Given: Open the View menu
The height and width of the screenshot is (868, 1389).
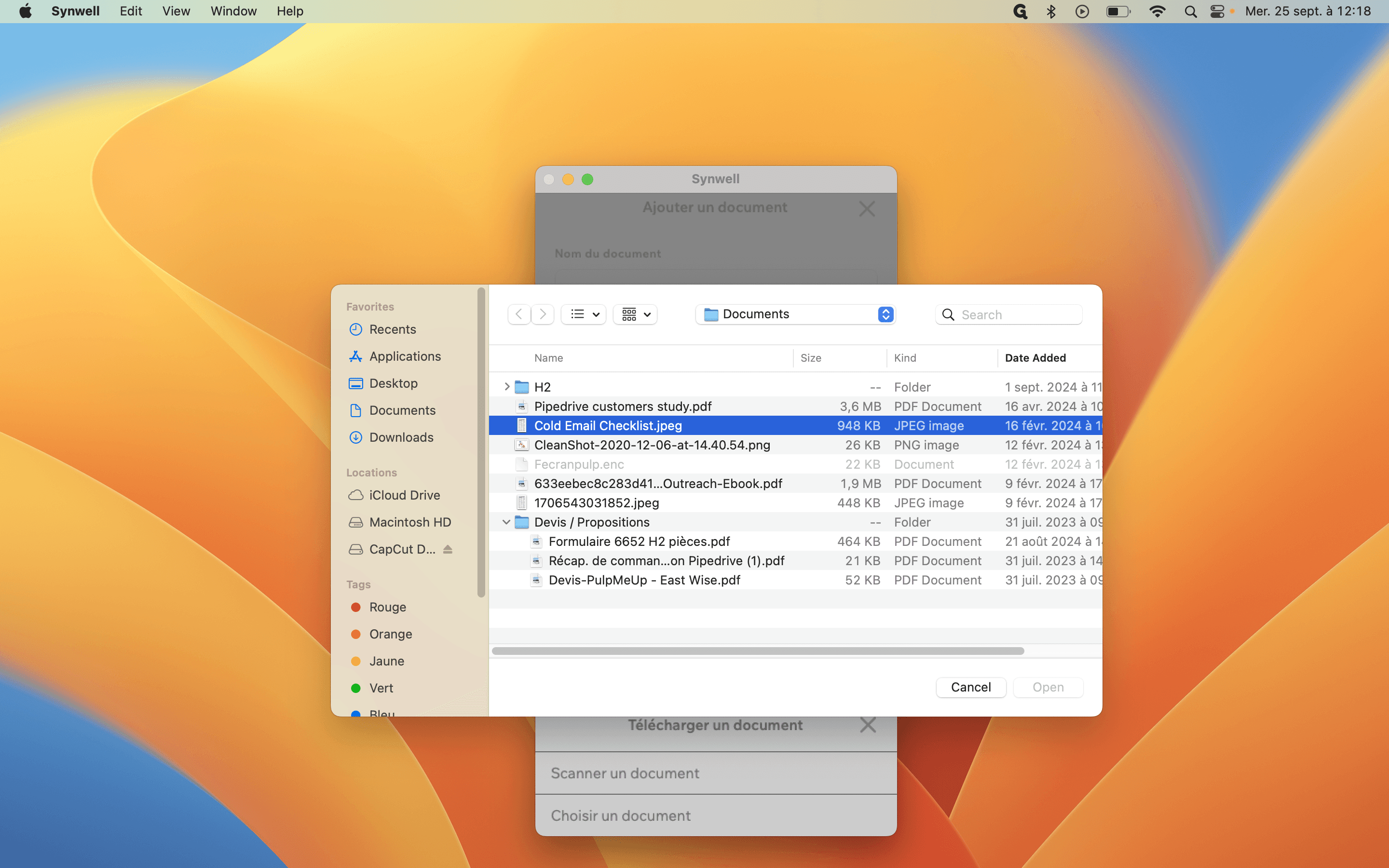Looking at the screenshot, I should tap(176, 11).
